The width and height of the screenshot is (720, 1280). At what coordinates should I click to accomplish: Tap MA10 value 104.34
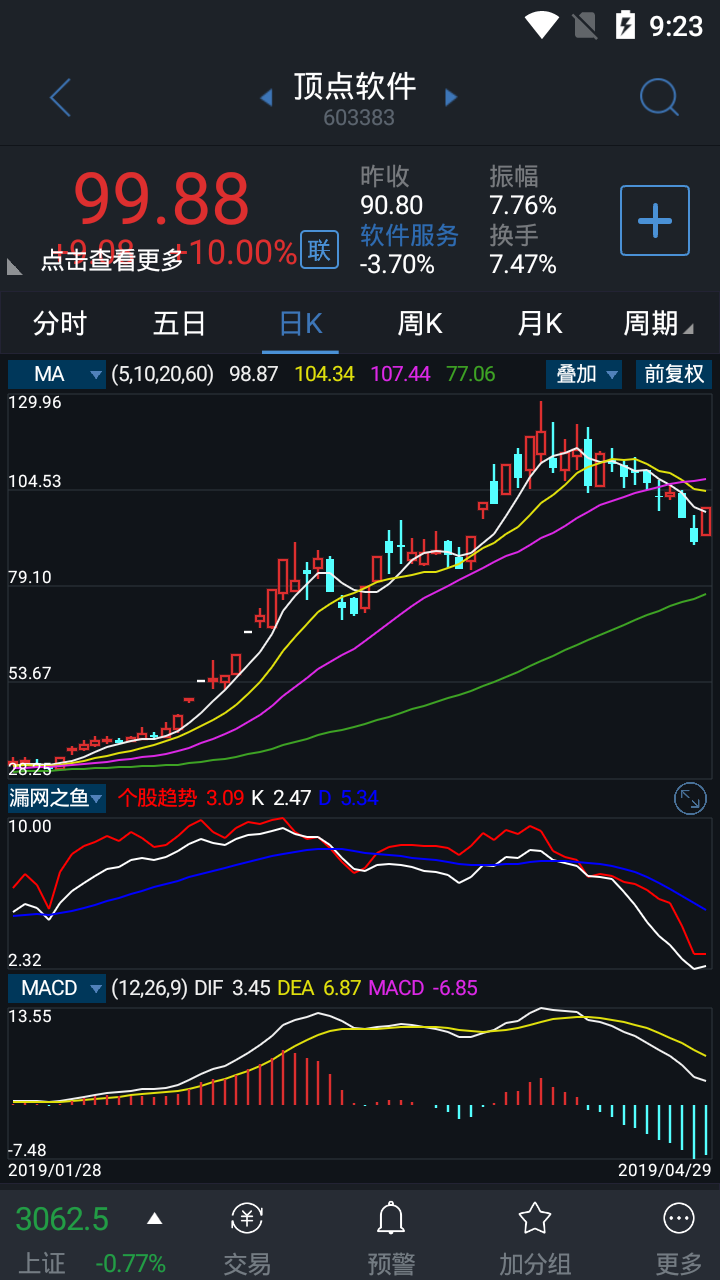[x=325, y=374]
